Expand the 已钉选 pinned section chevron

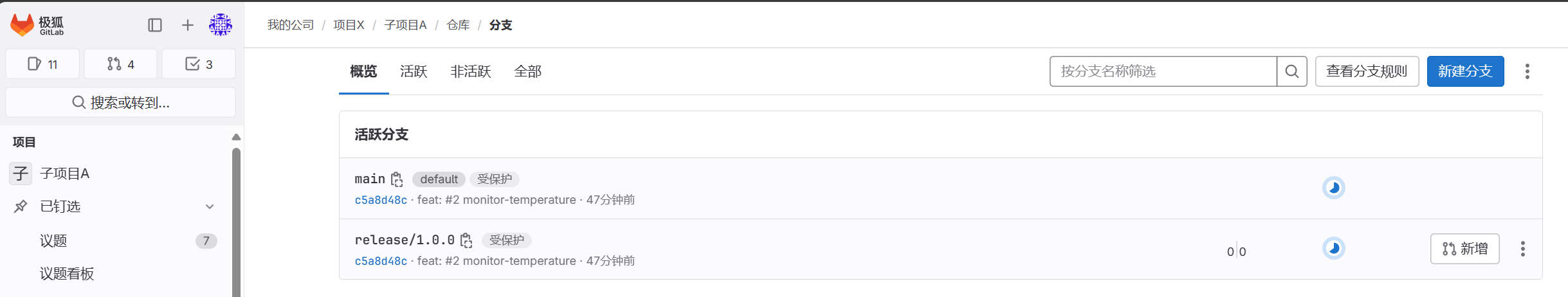(x=210, y=206)
